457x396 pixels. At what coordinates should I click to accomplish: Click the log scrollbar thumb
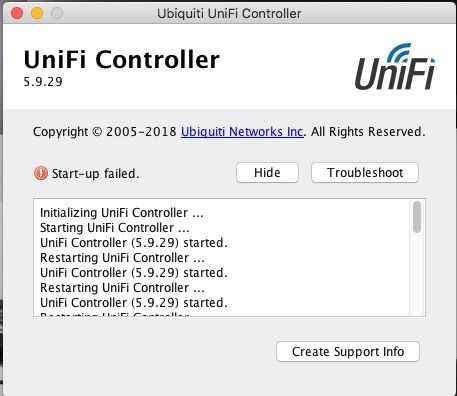click(417, 217)
